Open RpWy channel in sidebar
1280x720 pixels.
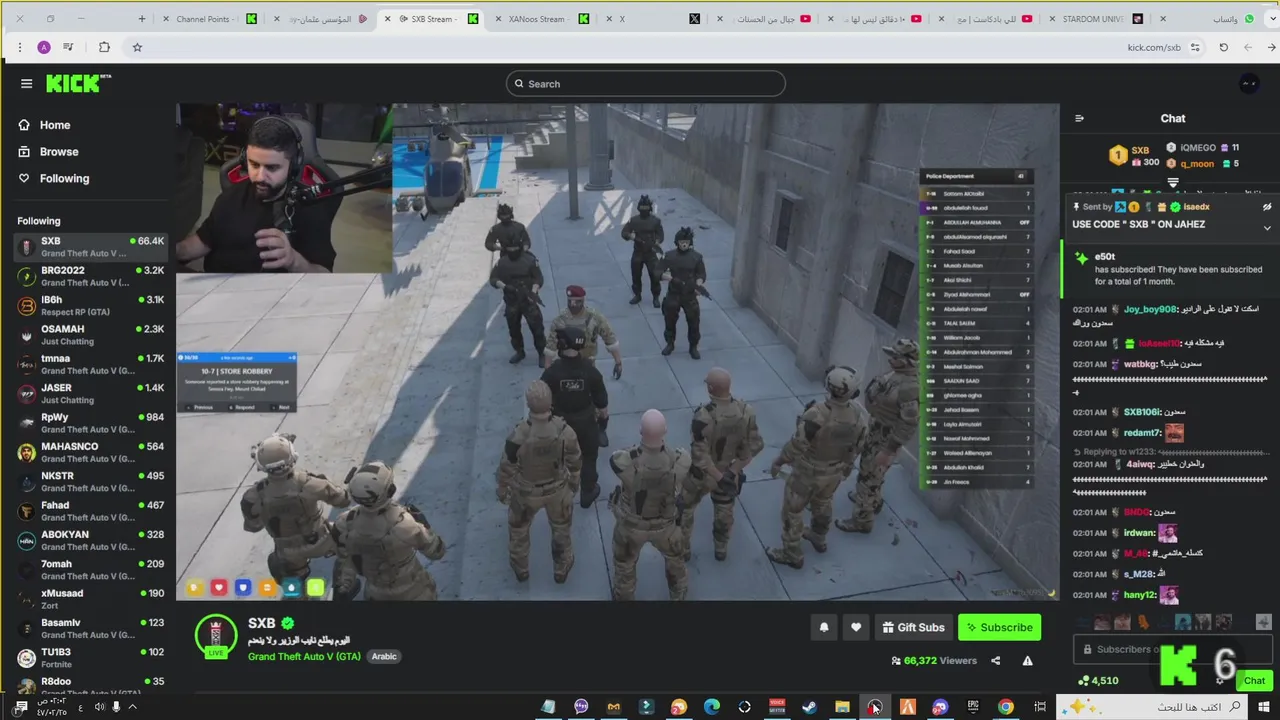[x=90, y=423]
